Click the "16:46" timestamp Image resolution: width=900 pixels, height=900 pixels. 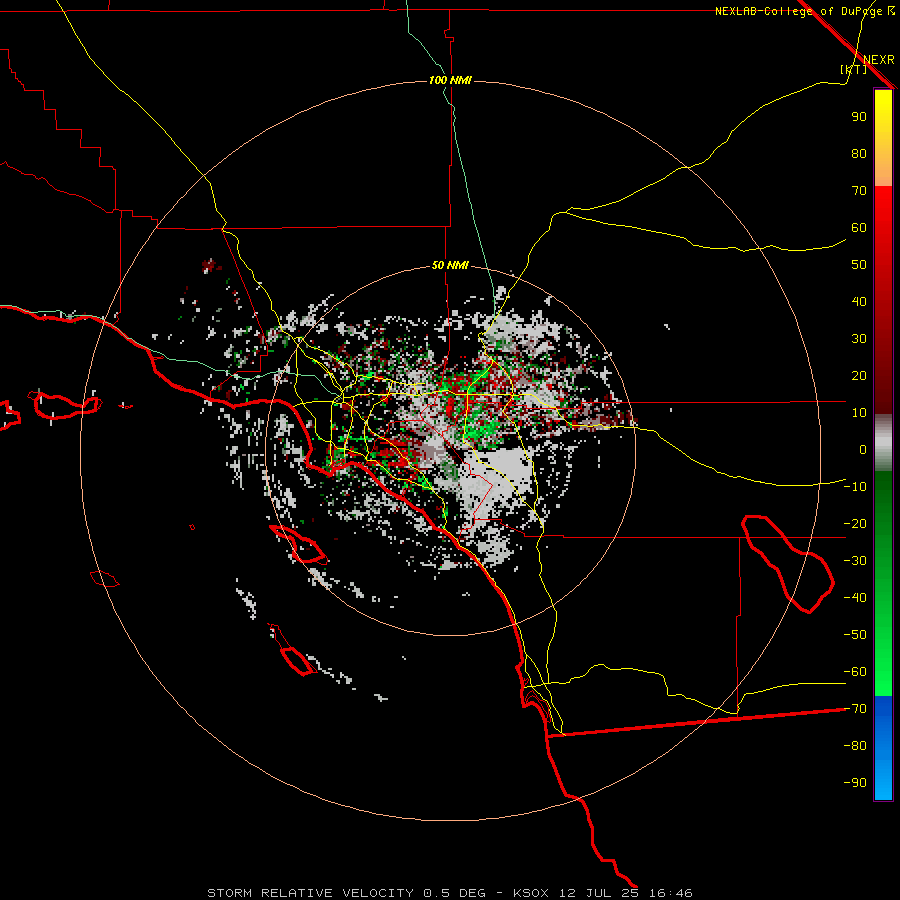click(x=671, y=893)
